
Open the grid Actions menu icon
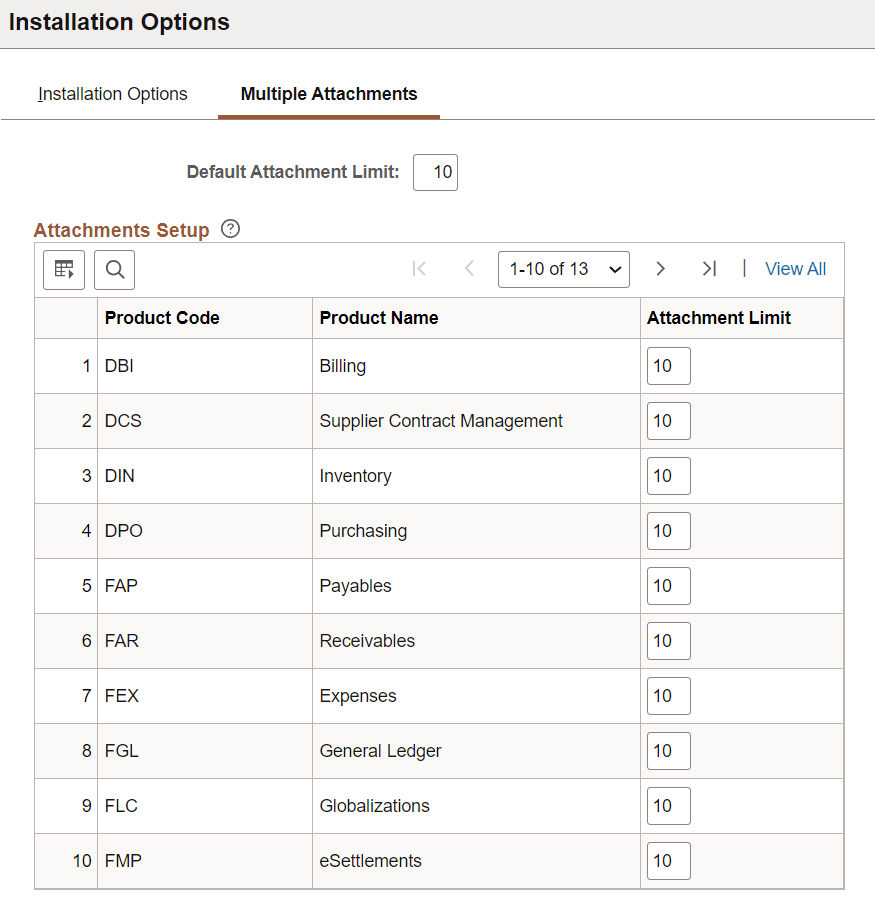click(x=63, y=269)
